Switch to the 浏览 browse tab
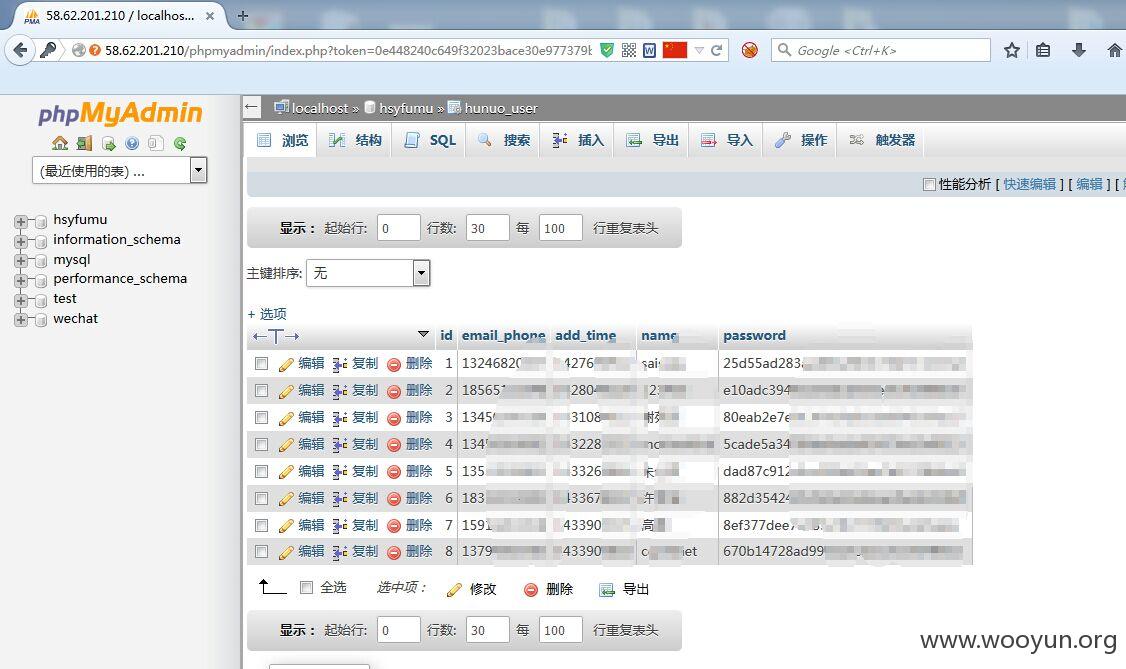 (282, 140)
